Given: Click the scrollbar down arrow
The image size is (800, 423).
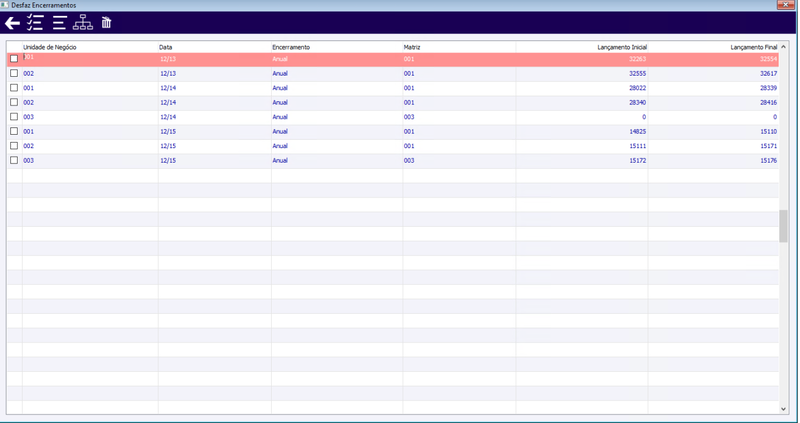Looking at the screenshot, I should [783, 409].
